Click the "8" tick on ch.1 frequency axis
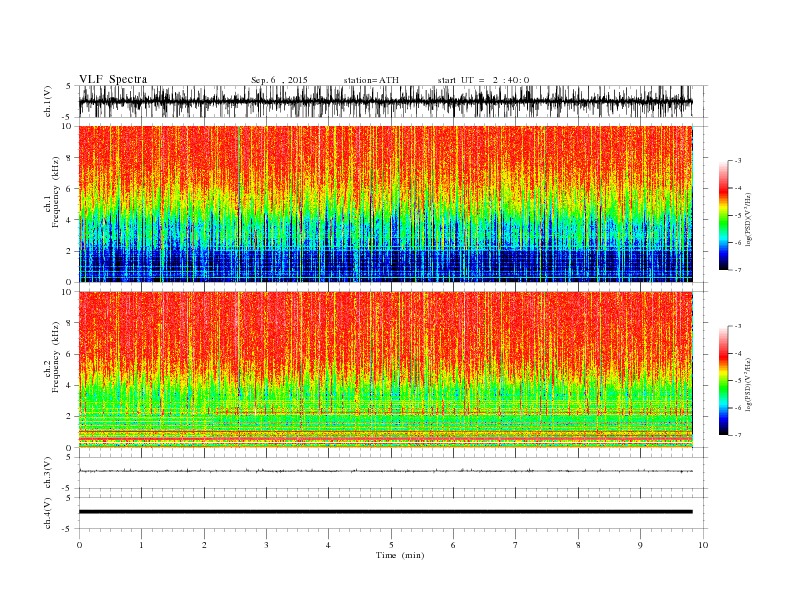Image resolution: width=792 pixels, height=612 pixels. coord(70,158)
